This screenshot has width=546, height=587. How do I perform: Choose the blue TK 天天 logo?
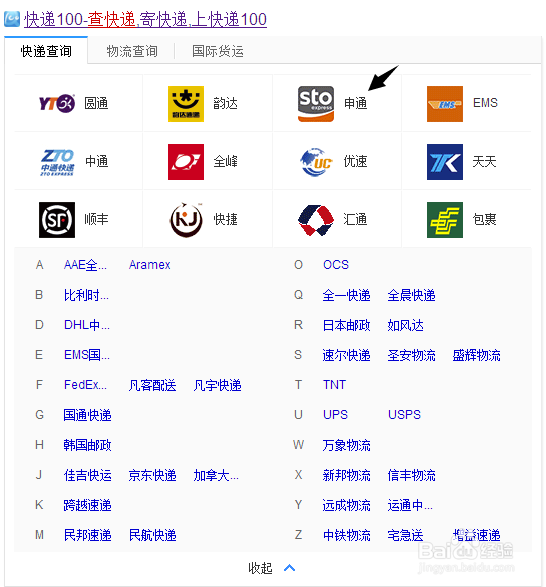pos(445,162)
